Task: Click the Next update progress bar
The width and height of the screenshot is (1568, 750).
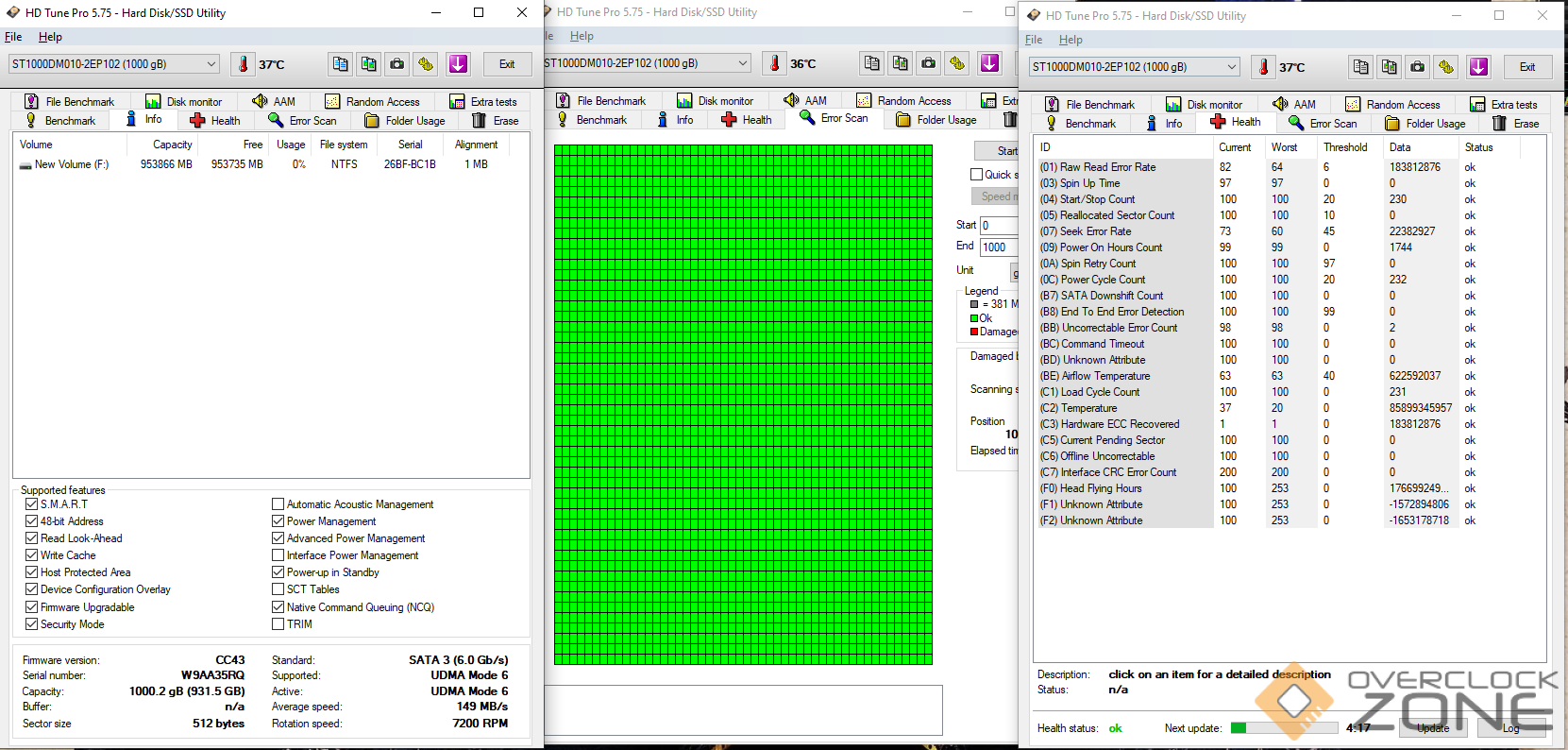Action: coord(1284,728)
